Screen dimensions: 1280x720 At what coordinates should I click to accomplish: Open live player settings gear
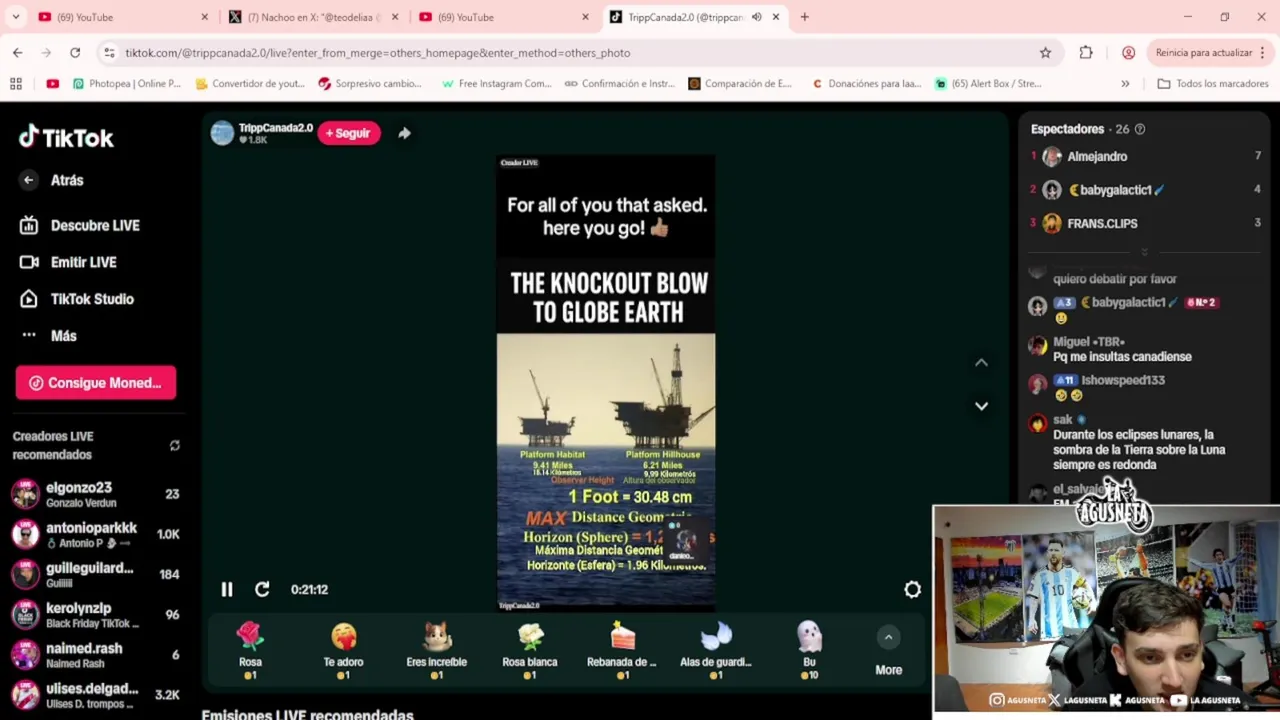point(912,590)
